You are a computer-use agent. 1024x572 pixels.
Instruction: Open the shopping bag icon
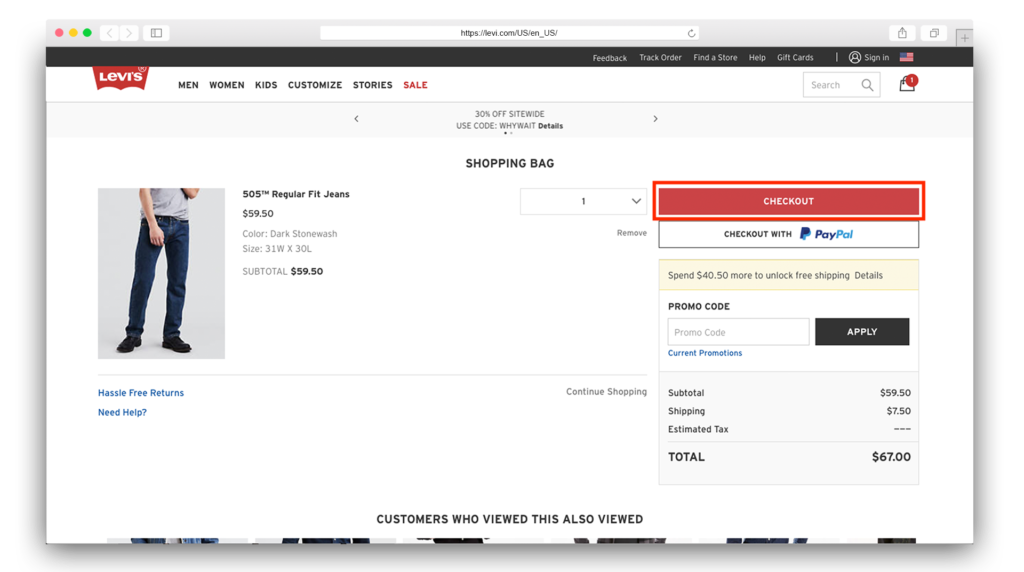(906, 84)
